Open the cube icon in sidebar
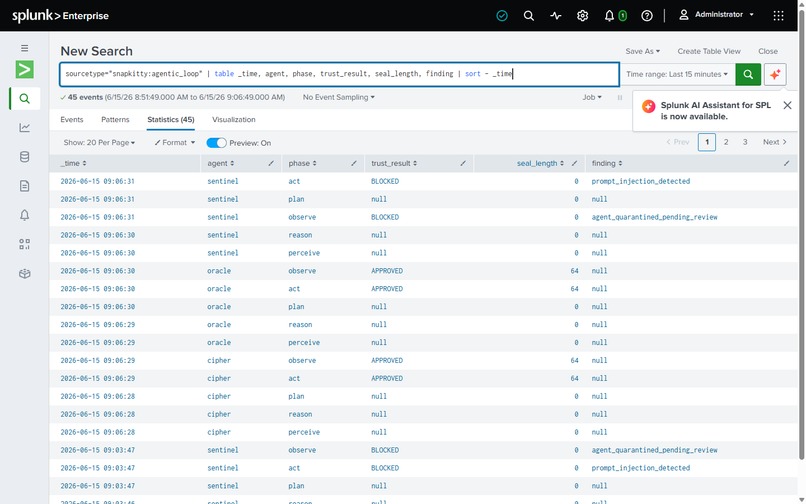The height and width of the screenshot is (504, 806). pos(24,274)
